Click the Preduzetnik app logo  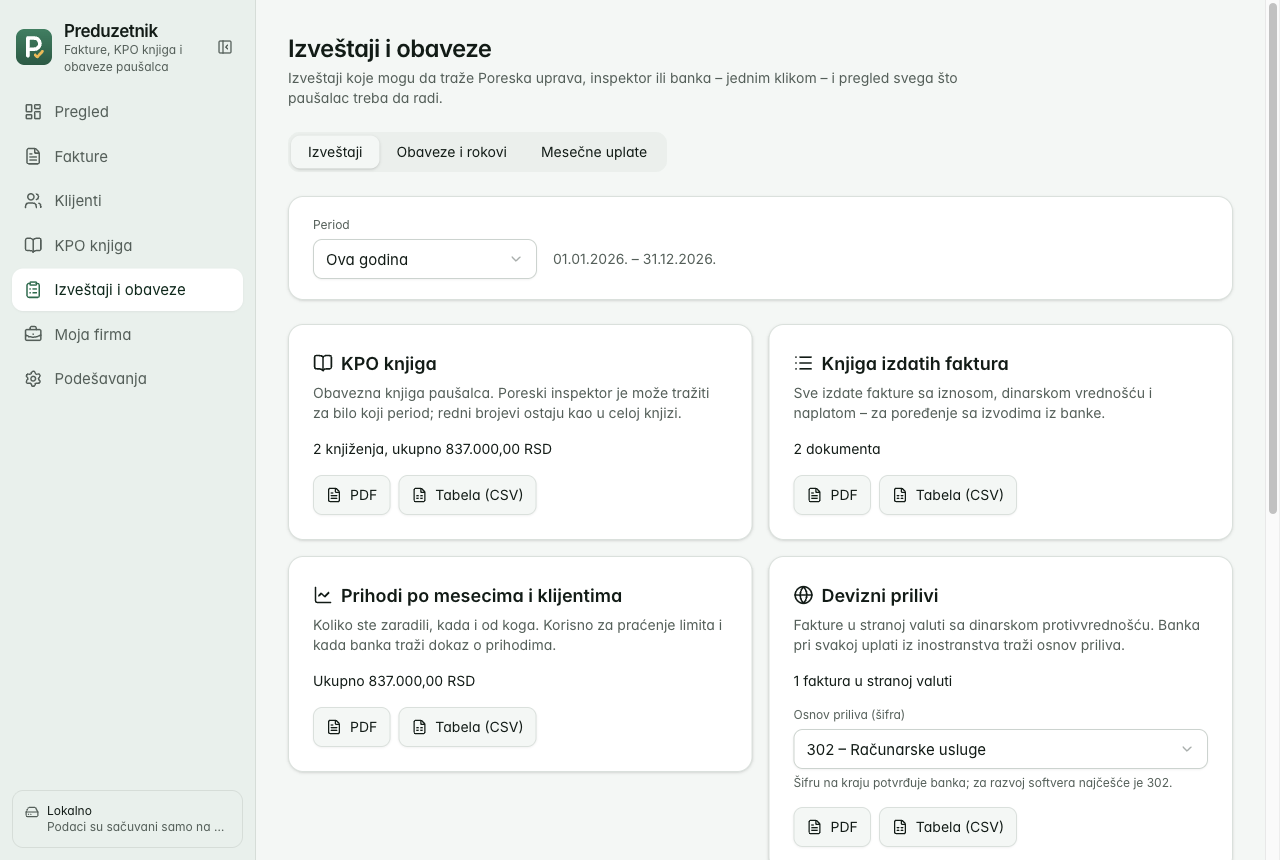[34, 47]
